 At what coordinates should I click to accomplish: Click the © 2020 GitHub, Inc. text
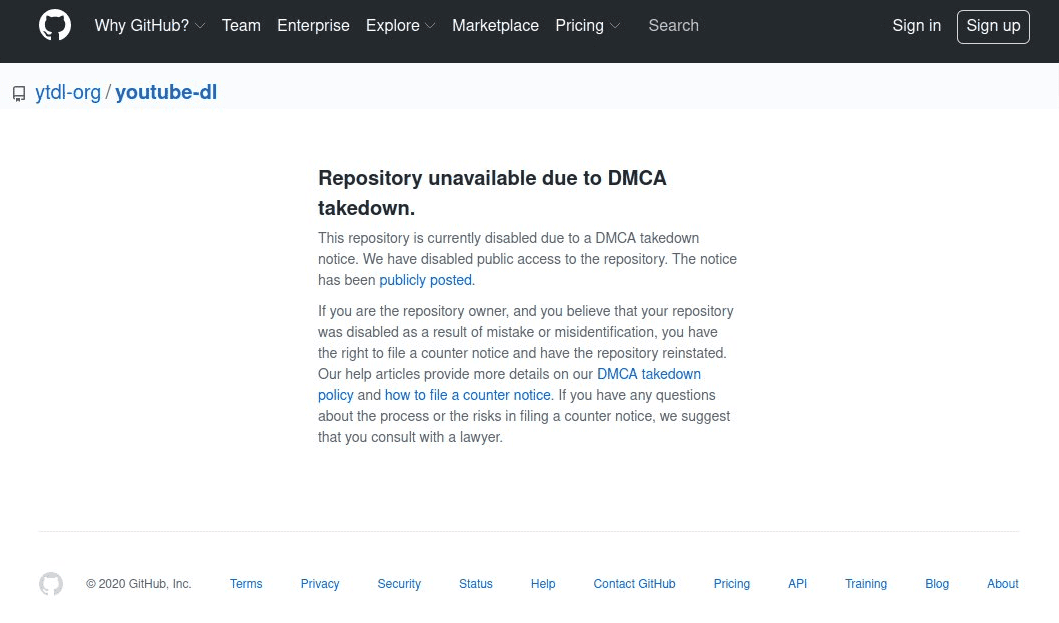point(138,584)
